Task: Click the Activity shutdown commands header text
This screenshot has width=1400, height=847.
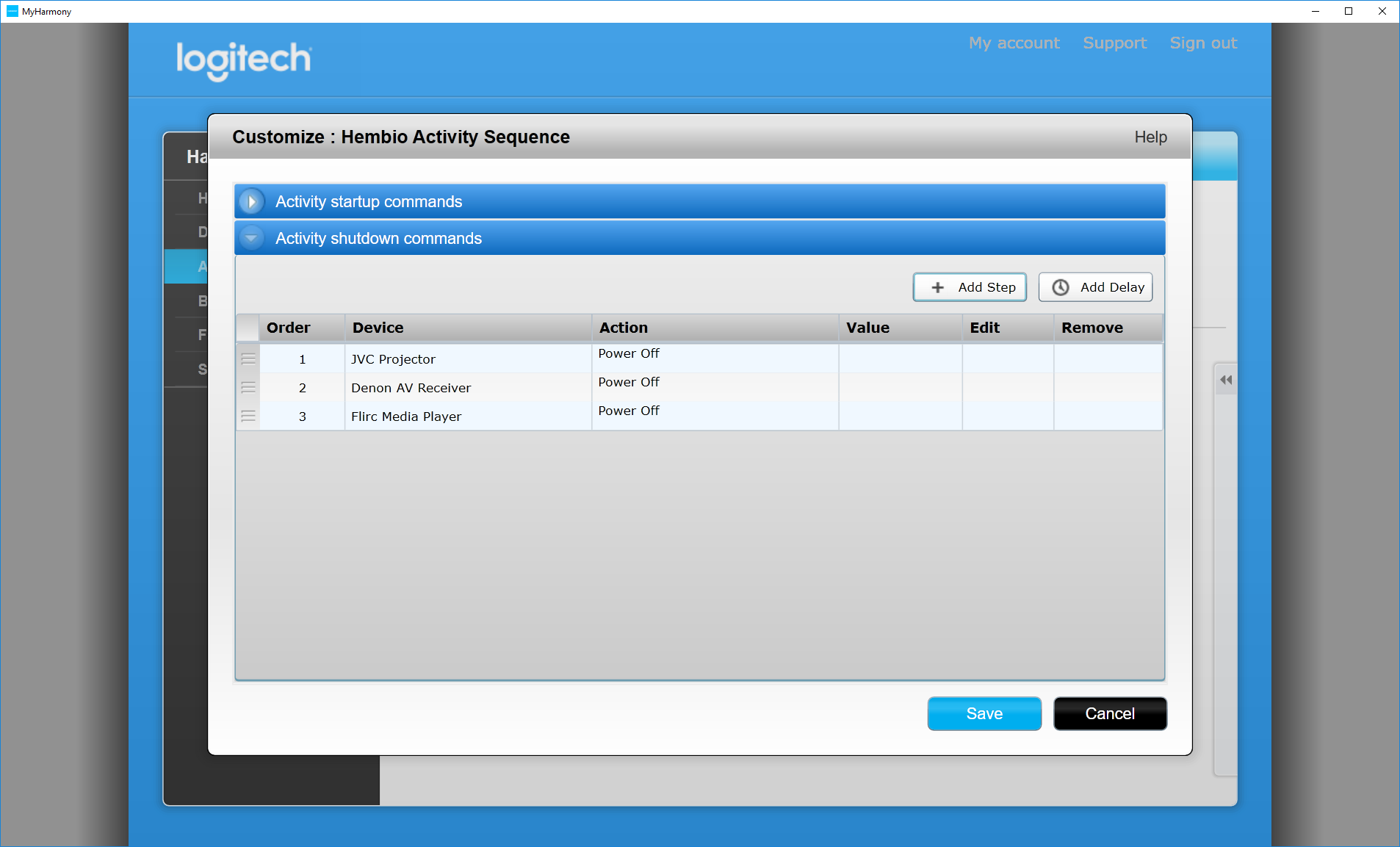Action: pyautogui.click(x=378, y=239)
